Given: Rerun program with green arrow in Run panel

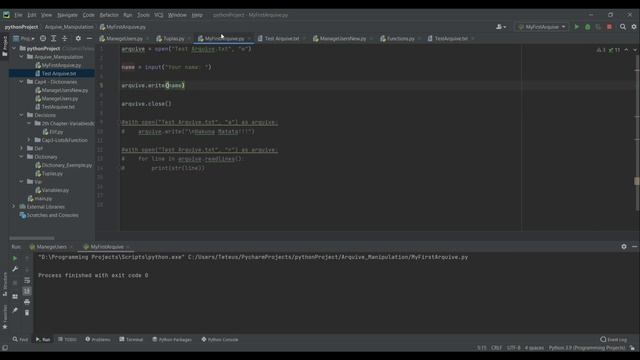Looking at the screenshot, I should pos(15,258).
